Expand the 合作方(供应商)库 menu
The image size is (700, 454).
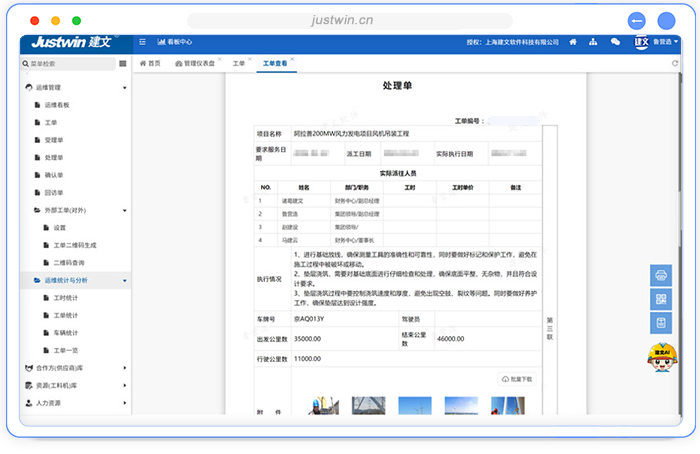tap(125, 367)
